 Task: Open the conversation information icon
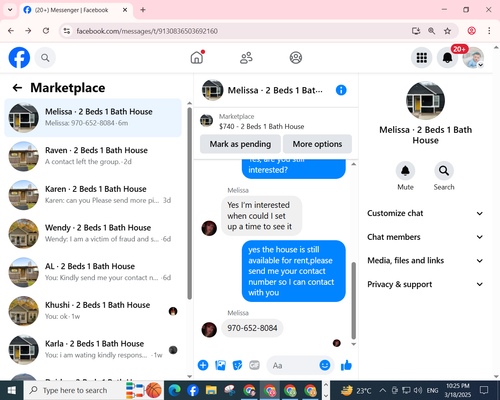click(x=341, y=90)
